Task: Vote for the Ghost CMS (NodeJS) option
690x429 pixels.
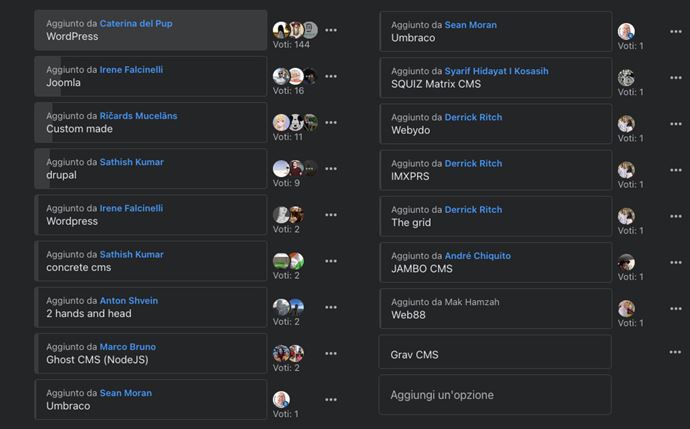Action: pos(150,353)
